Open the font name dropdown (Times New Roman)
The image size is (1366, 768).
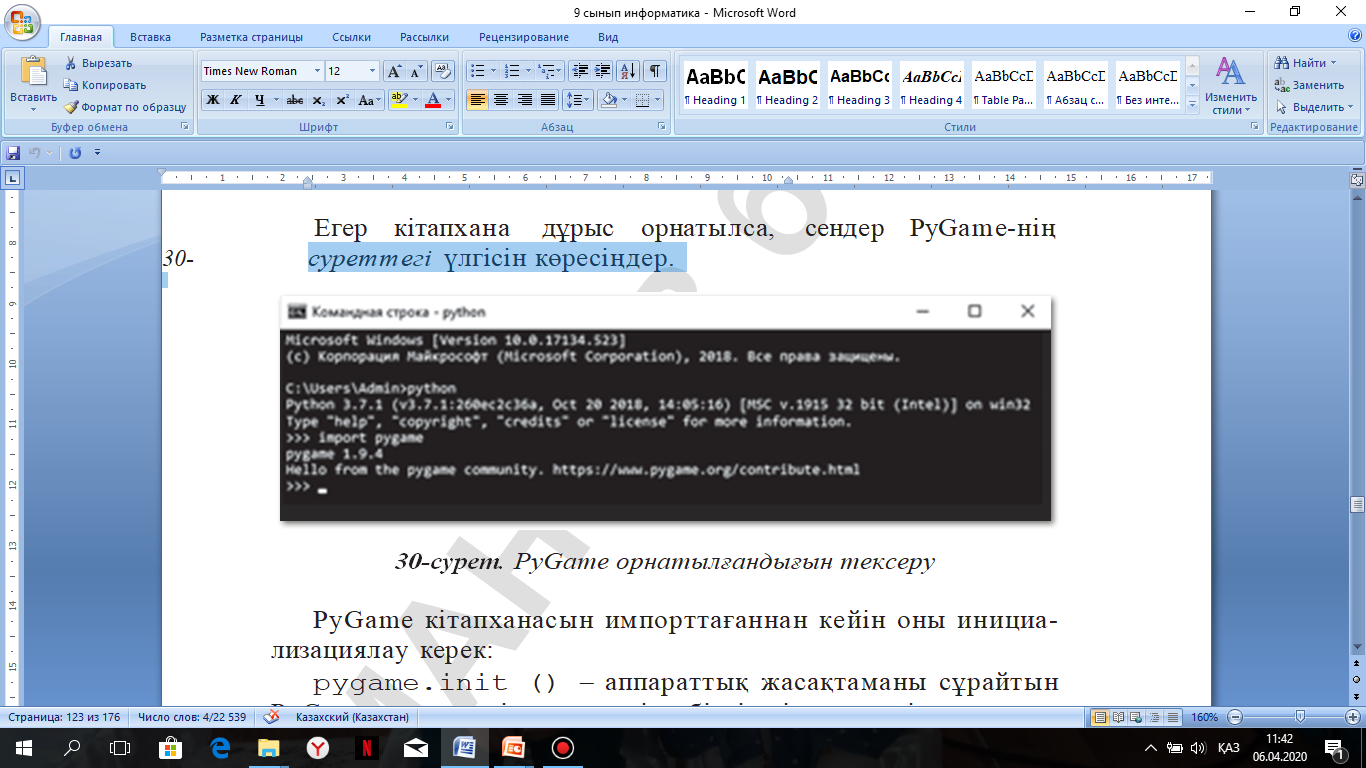(317, 71)
